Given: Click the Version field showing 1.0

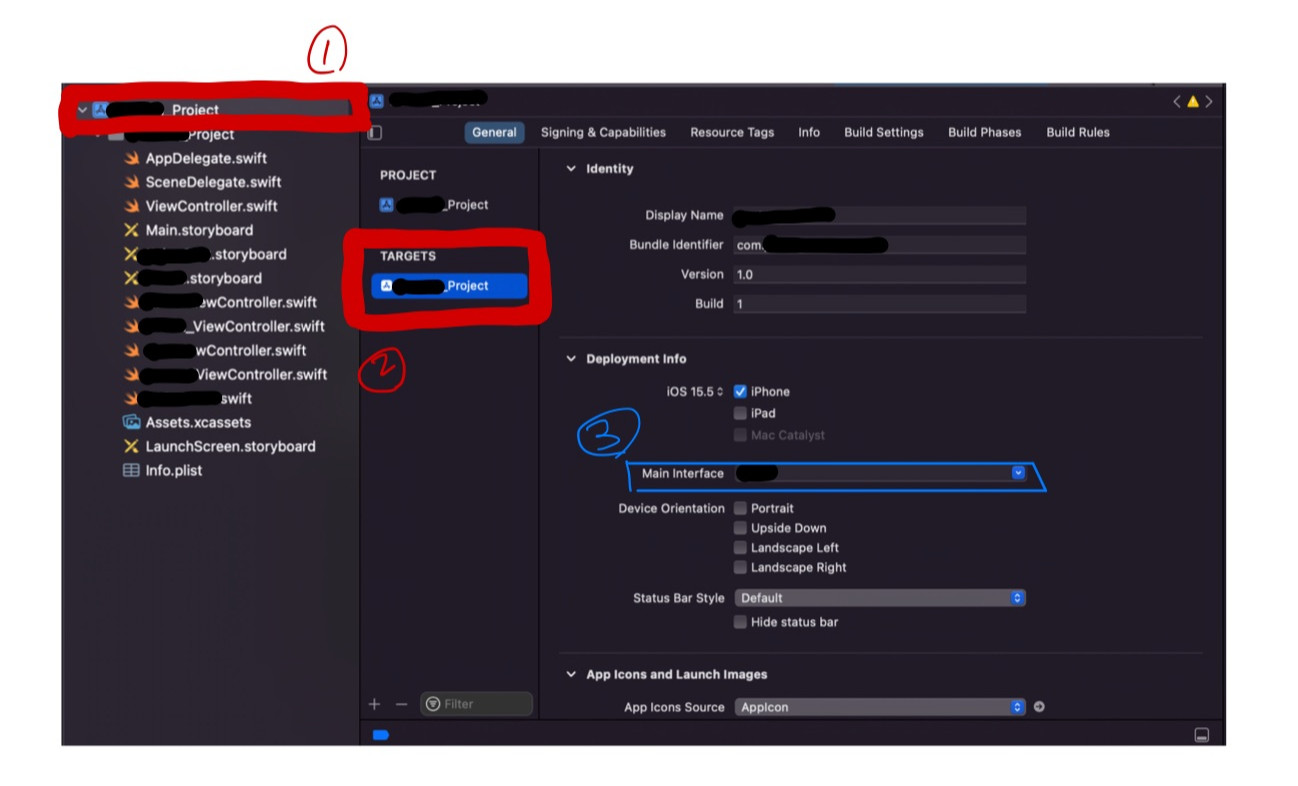Looking at the screenshot, I should click(880, 274).
